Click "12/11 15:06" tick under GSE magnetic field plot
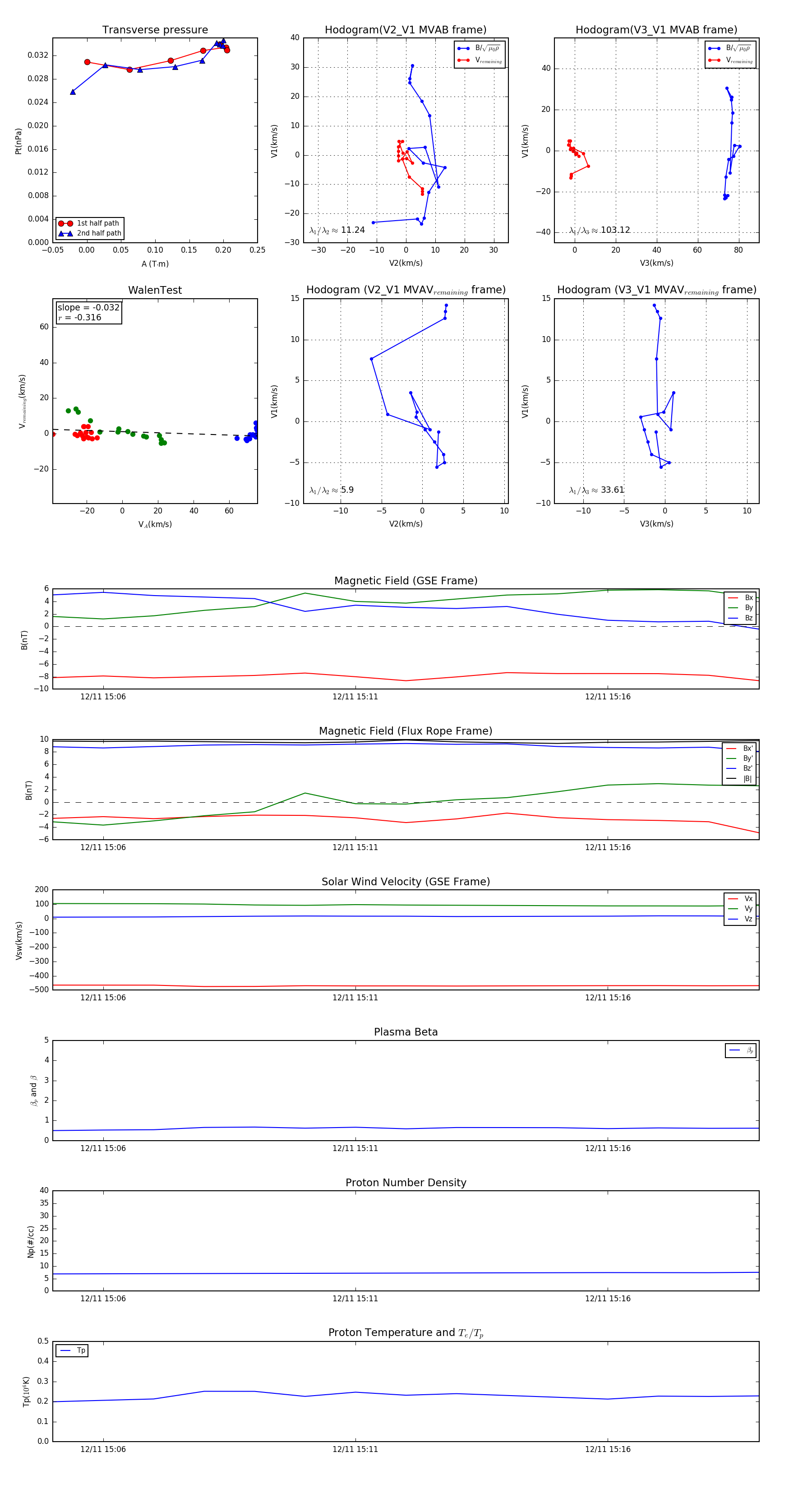812x1489 pixels. 103,697
